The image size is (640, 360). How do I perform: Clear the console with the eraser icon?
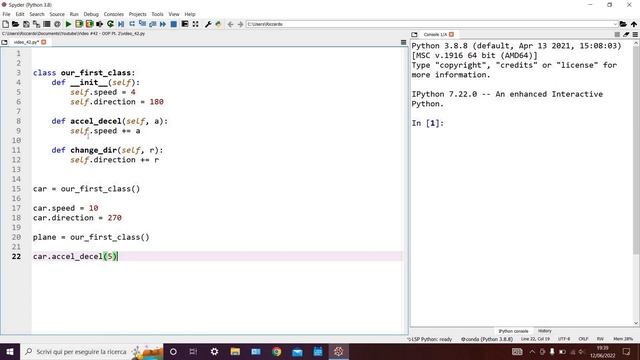coord(626,35)
